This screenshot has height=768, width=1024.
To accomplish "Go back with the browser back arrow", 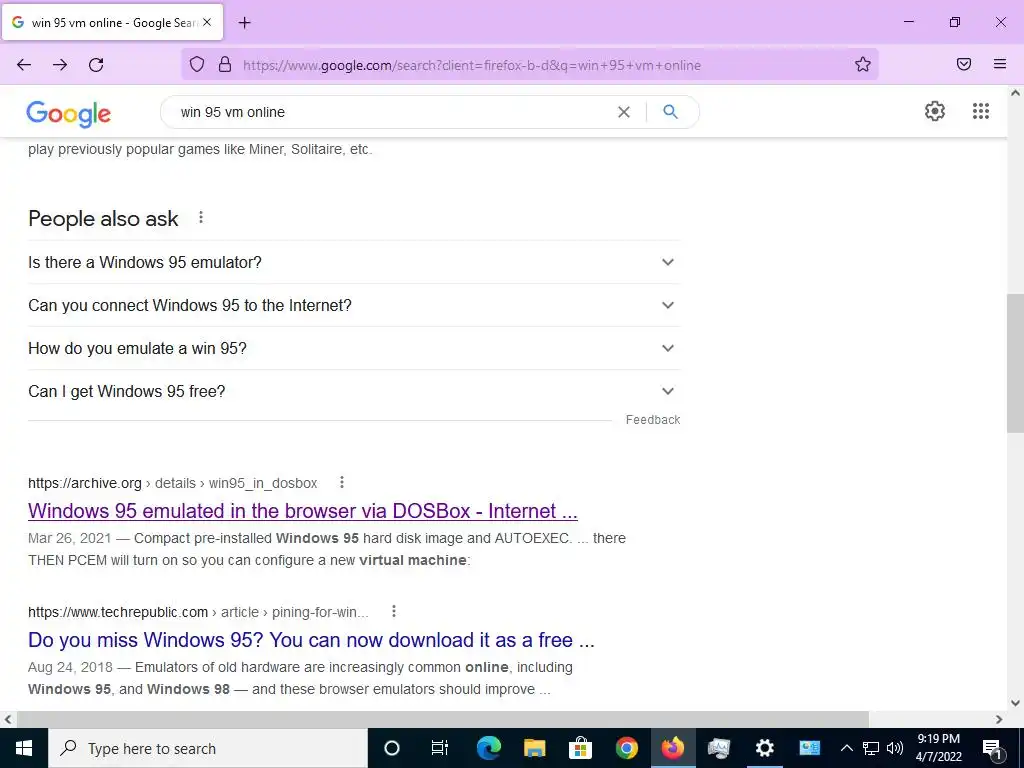I will [24, 65].
